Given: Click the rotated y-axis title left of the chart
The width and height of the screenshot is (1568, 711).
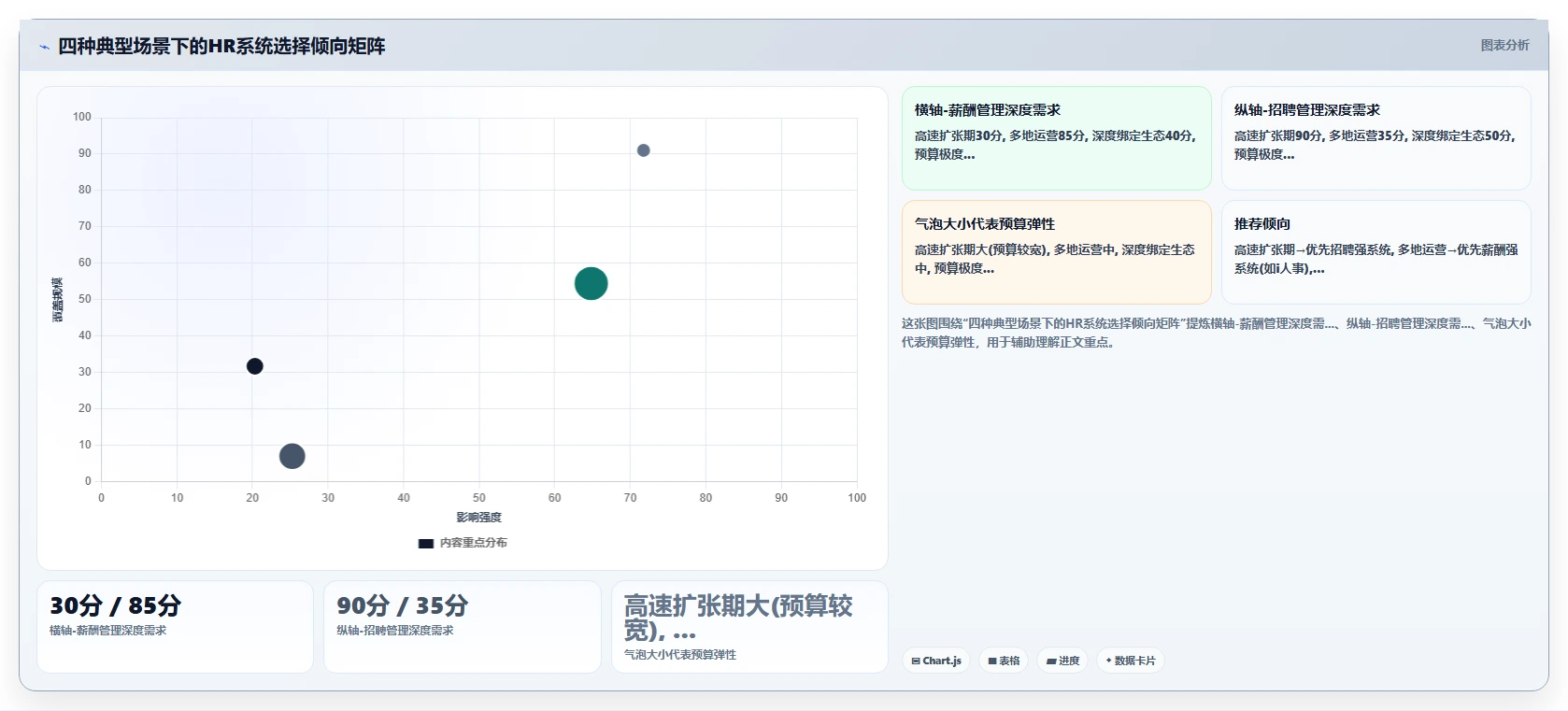Looking at the screenshot, I should point(57,300).
